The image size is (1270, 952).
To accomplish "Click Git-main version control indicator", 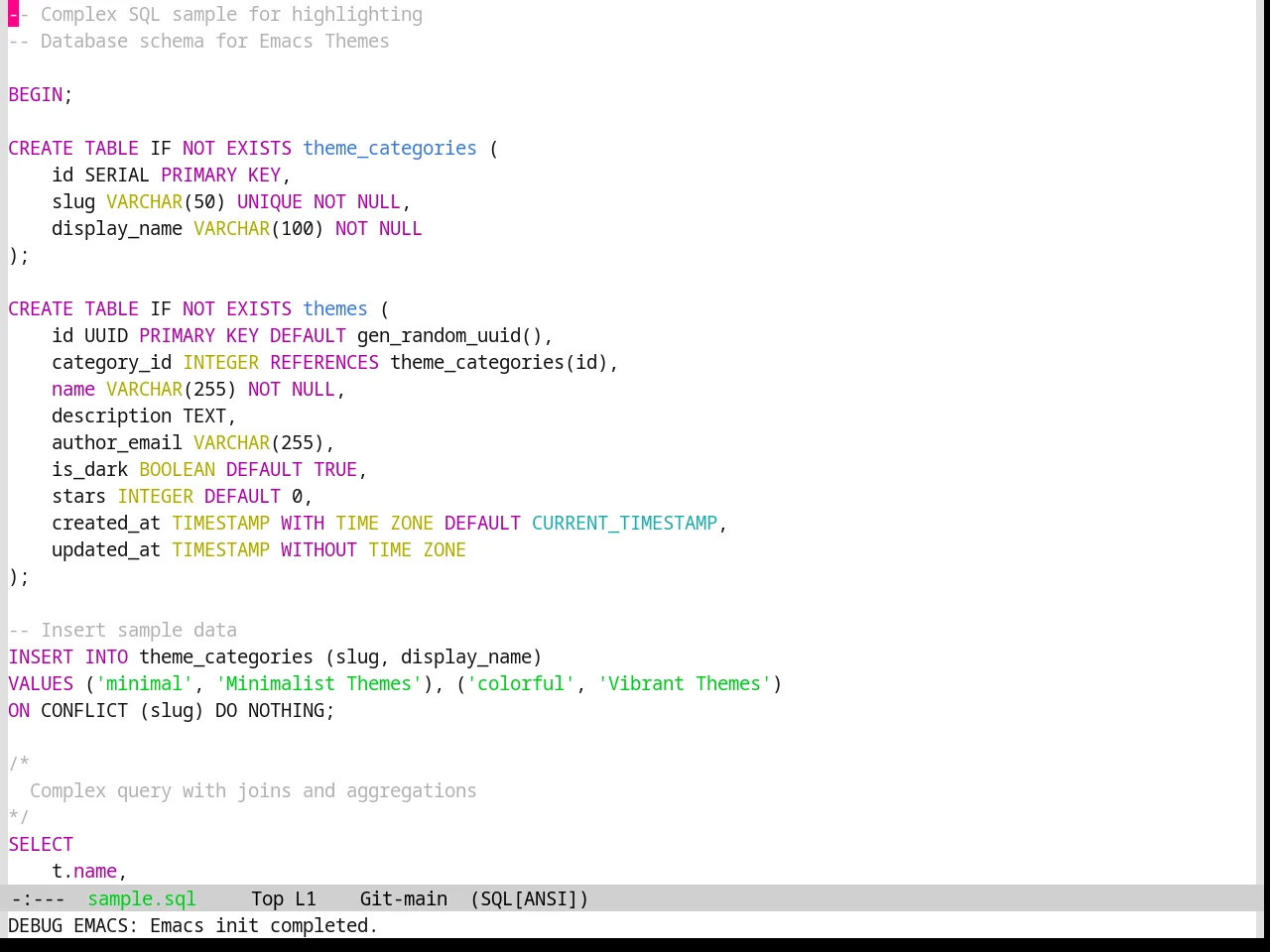I will point(403,898).
